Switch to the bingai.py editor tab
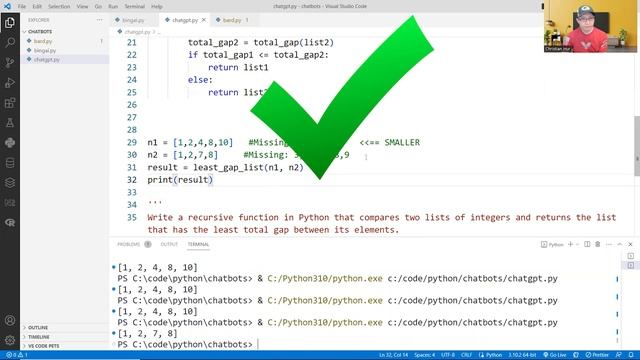 pyautogui.click(x=133, y=20)
